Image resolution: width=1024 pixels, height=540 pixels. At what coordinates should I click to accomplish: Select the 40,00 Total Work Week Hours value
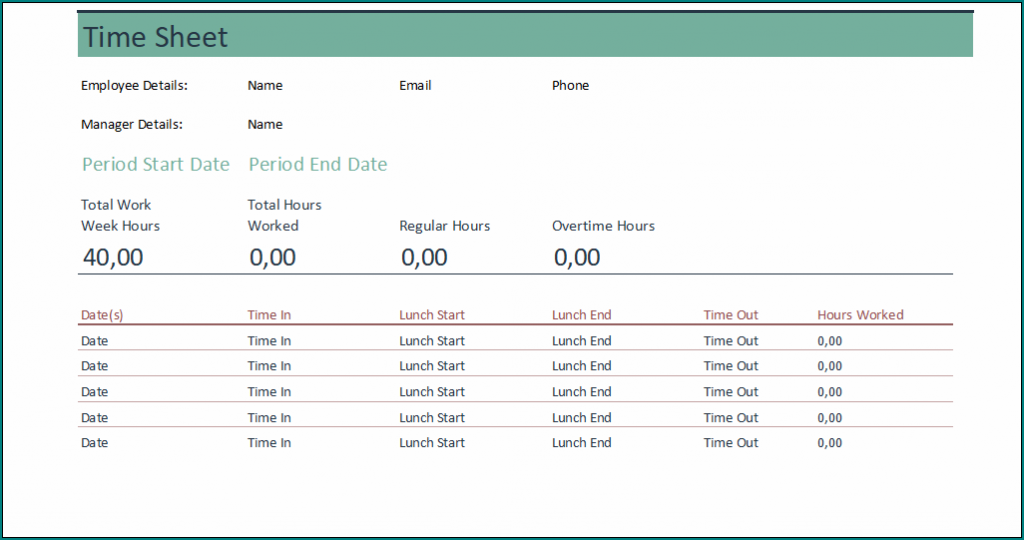(113, 258)
